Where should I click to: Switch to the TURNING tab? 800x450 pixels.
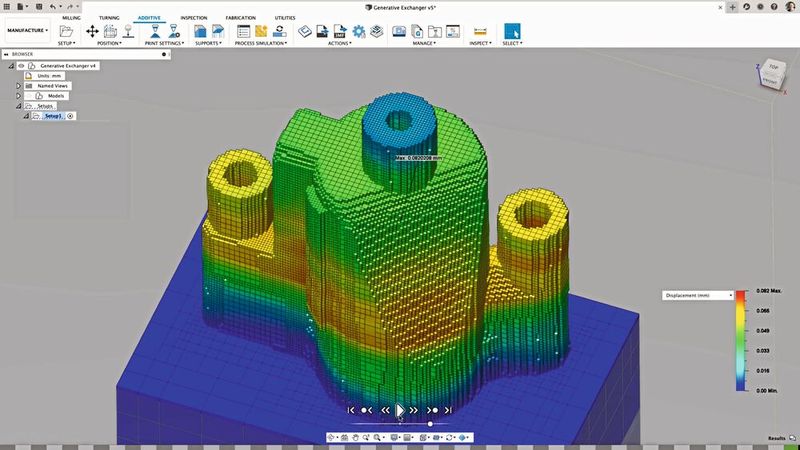109,18
